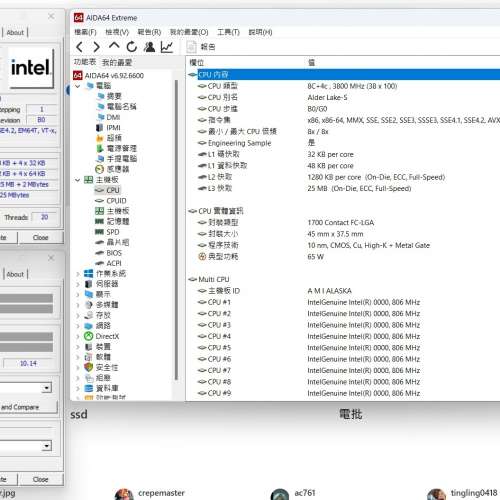Switch to the 我的最愛 panel tab
Viewport: 500px width, 500px height.
pyautogui.click(x=117, y=62)
